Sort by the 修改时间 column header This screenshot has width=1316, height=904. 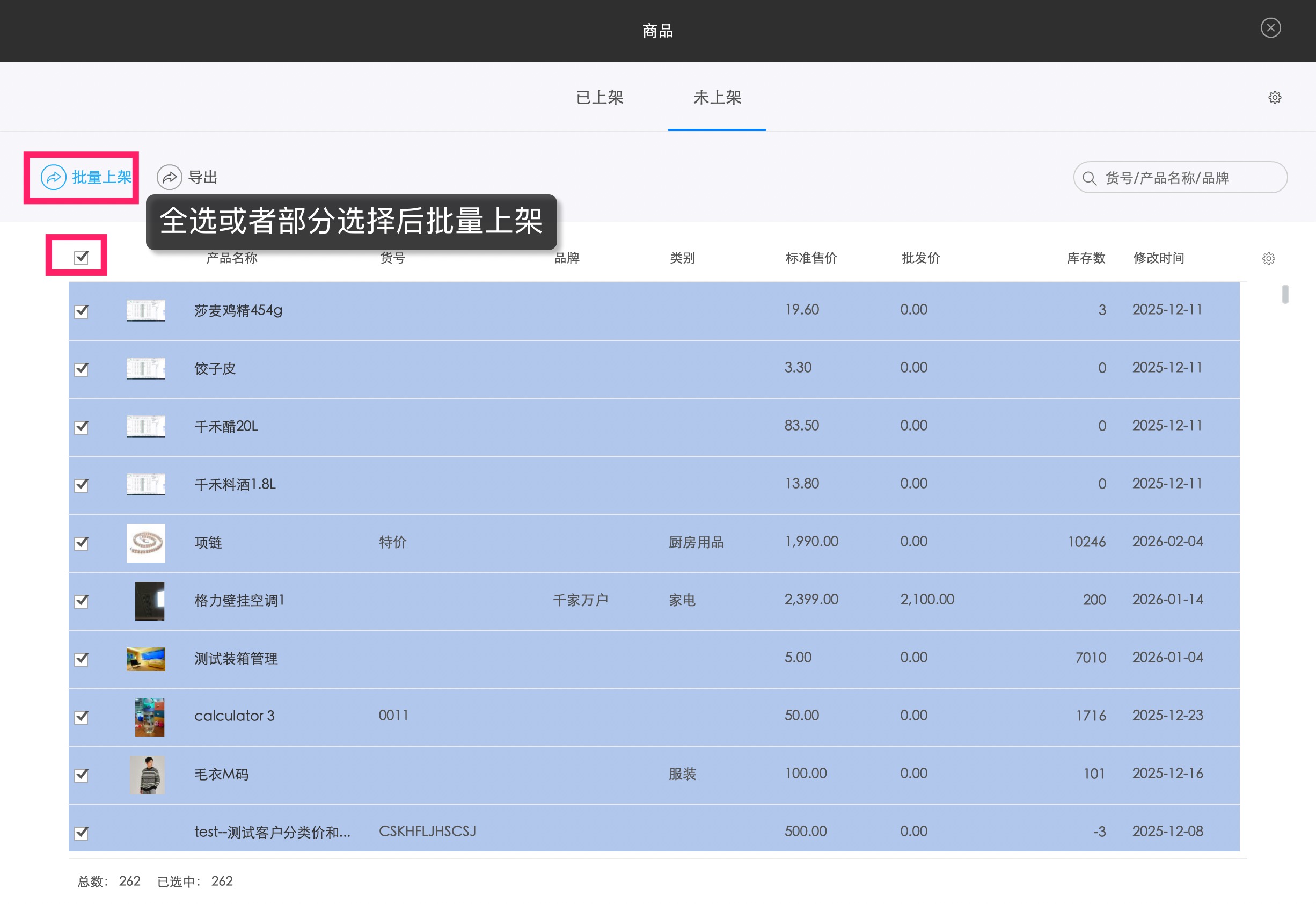(x=1159, y=258)
